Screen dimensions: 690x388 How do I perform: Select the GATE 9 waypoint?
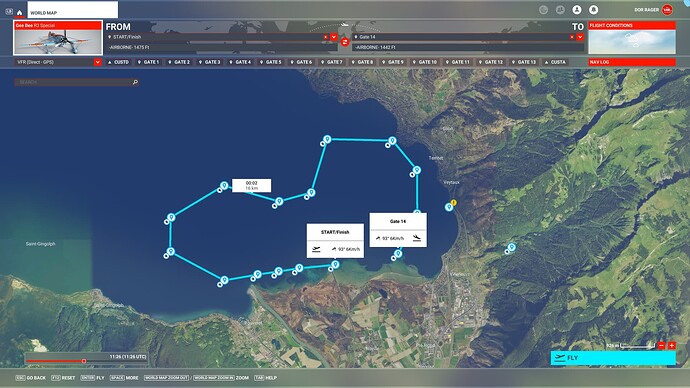(x=393, y=62)
